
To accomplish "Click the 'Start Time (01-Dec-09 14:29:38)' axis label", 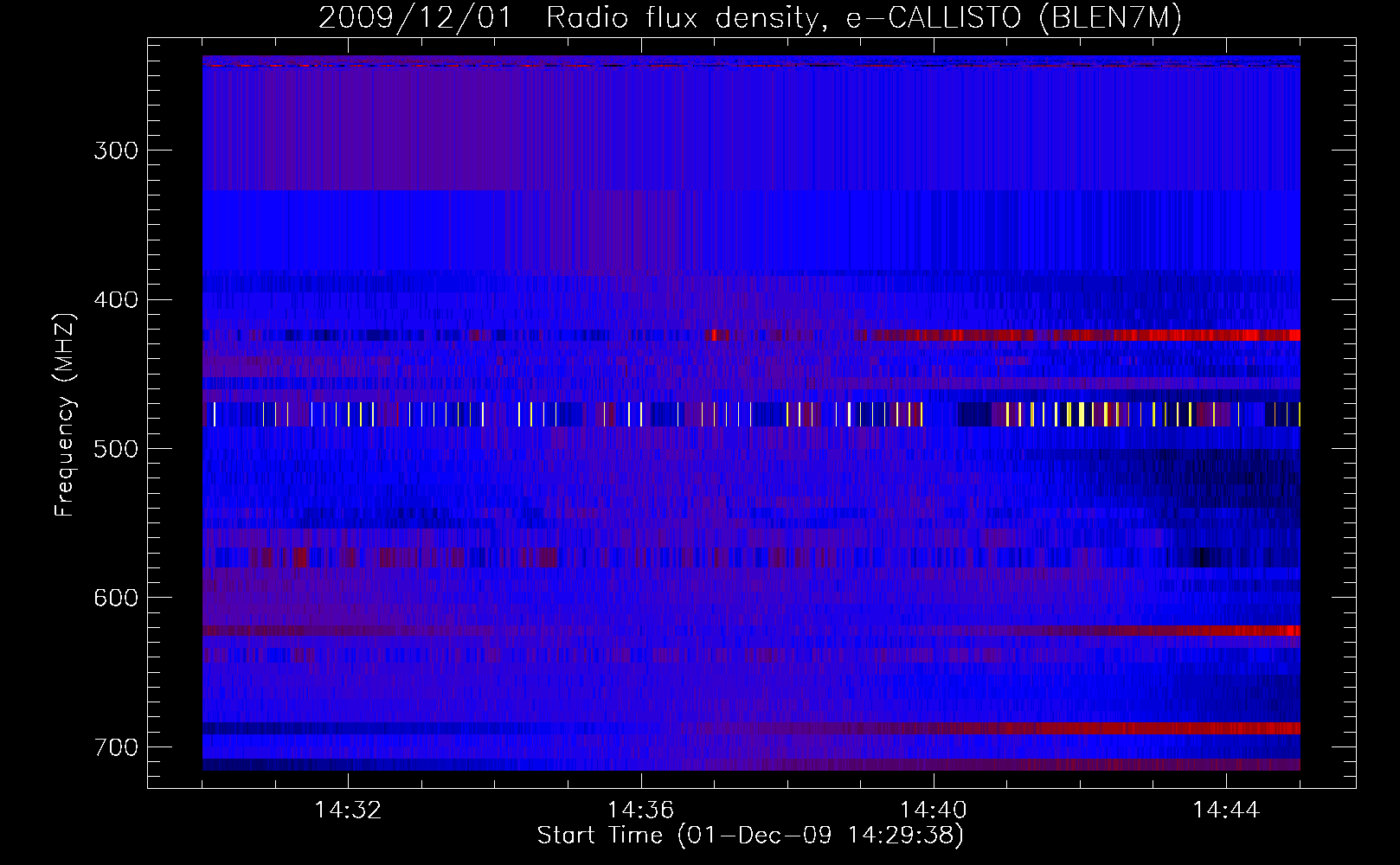I will (x=750, y=836).
